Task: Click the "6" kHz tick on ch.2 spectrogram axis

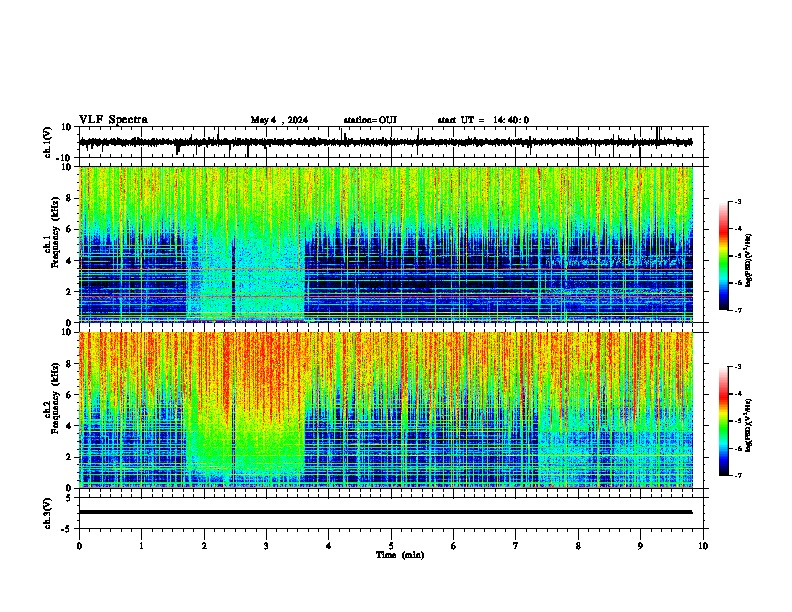Action: click(x=69, y=395)
